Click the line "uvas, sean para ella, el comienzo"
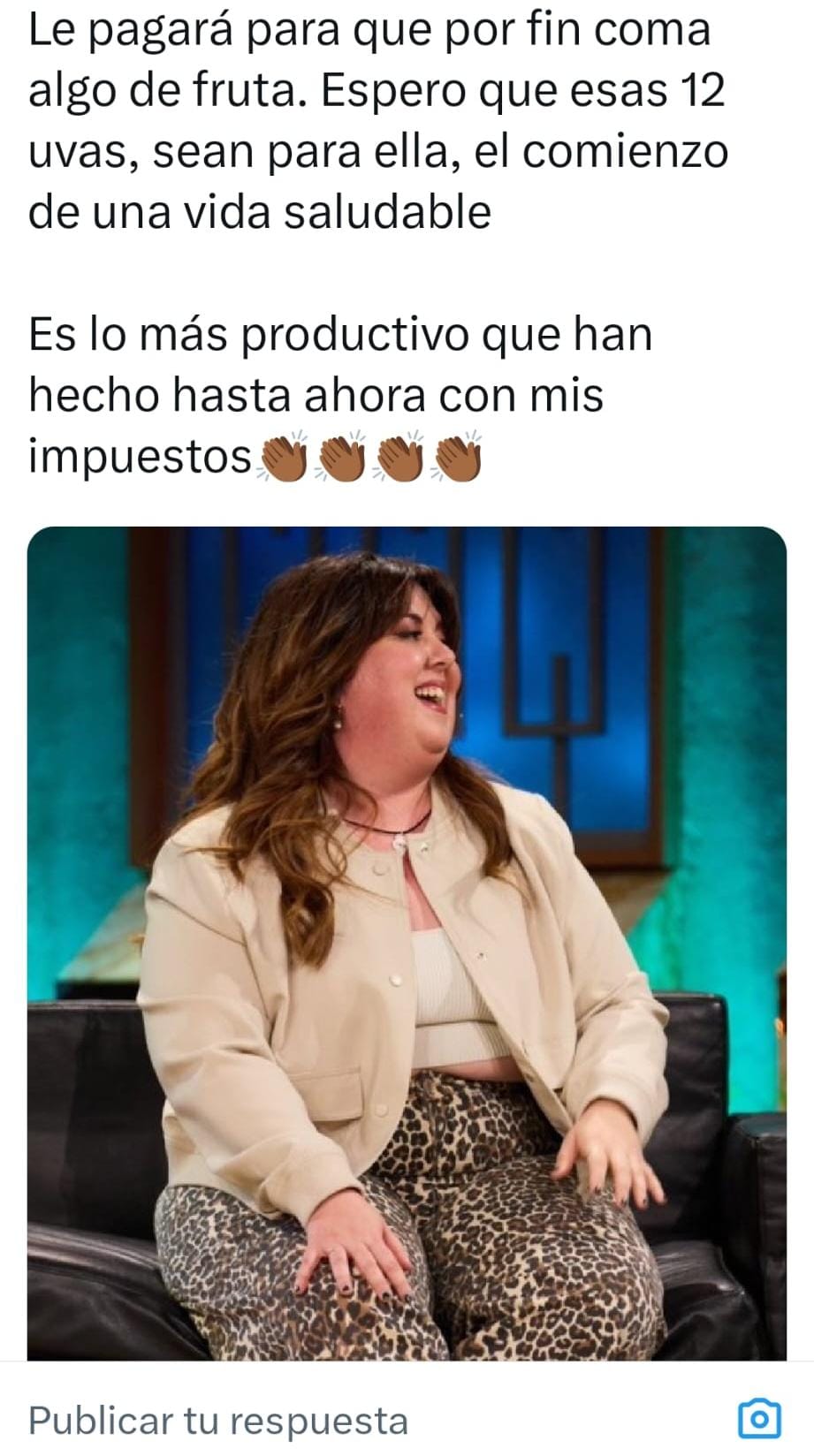The height and width of the screenshot is (1456, 814). (378, 152)
